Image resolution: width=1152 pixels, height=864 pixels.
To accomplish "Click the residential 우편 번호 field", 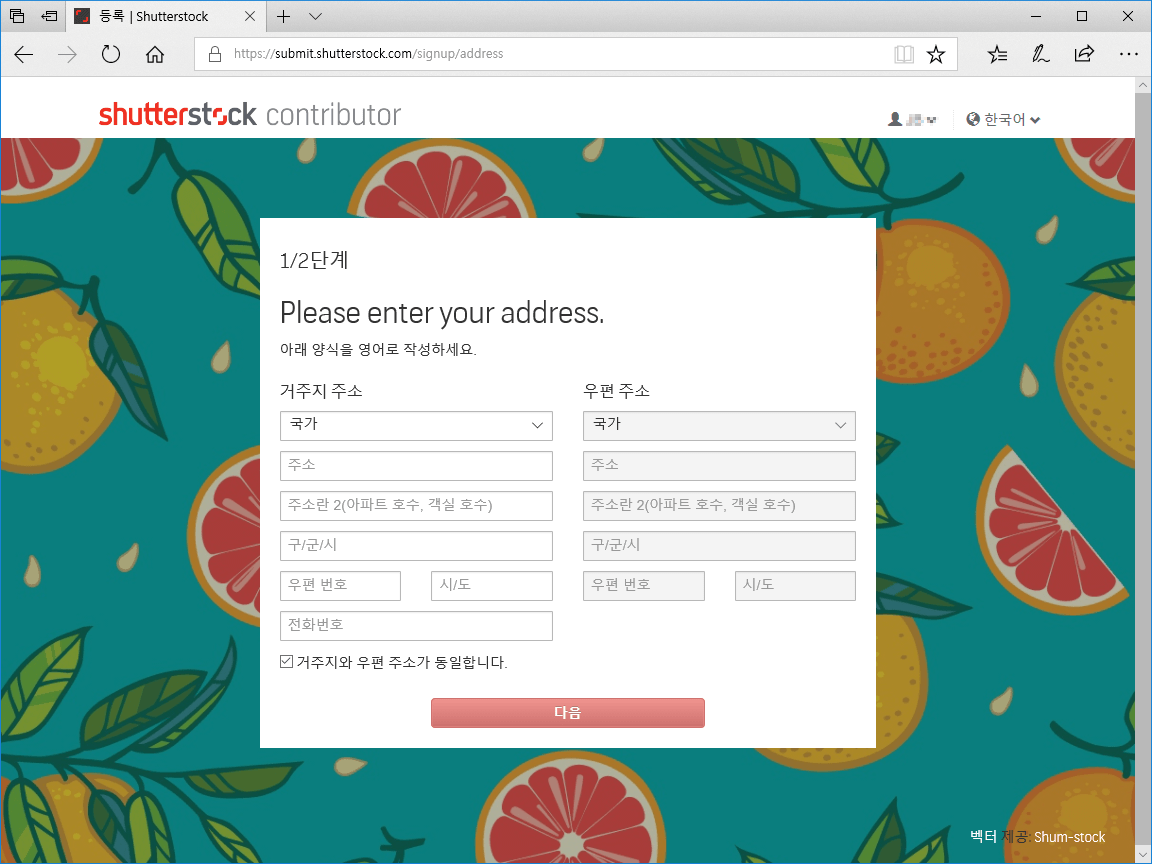I will 340,586.
